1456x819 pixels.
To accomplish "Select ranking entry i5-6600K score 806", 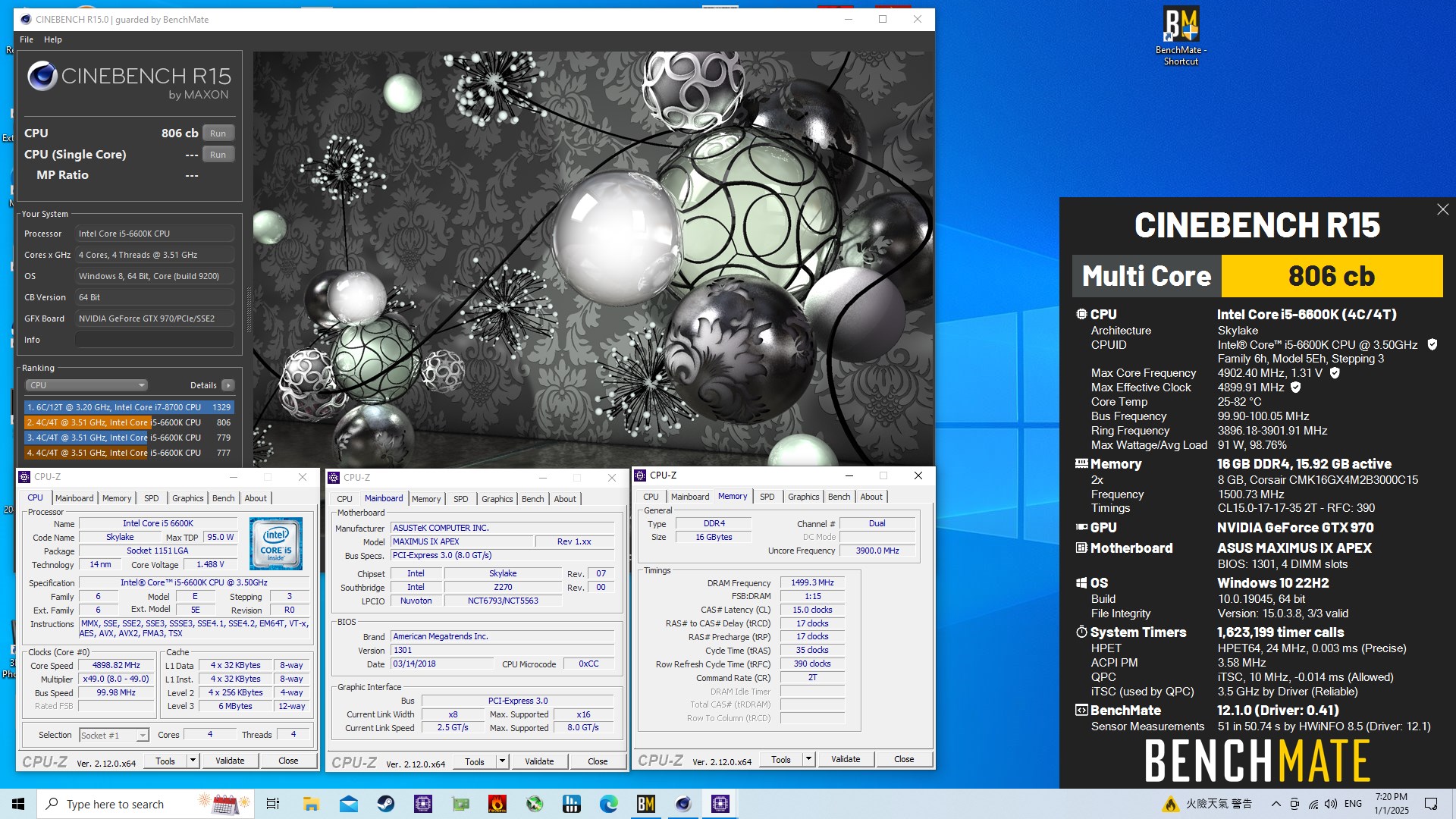I will click(129, 422).
